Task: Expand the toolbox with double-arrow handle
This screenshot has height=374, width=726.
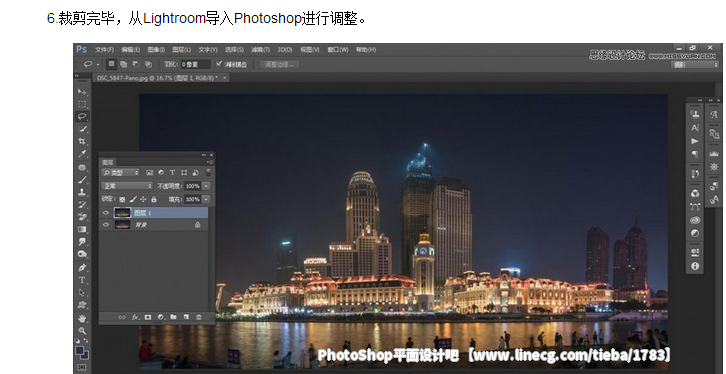Action: (77, 75)
